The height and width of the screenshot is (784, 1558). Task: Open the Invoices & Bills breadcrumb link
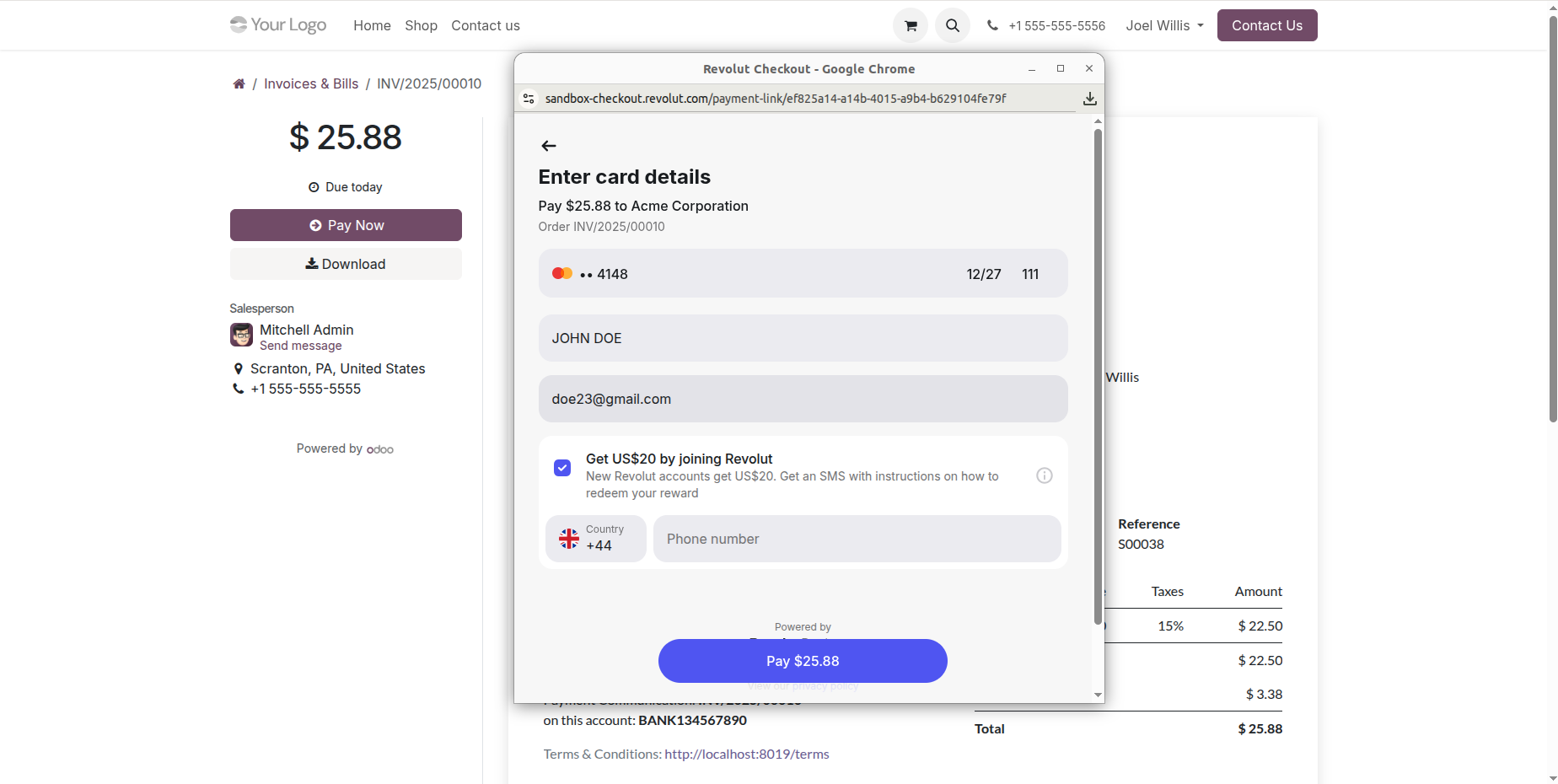(311, 84)
